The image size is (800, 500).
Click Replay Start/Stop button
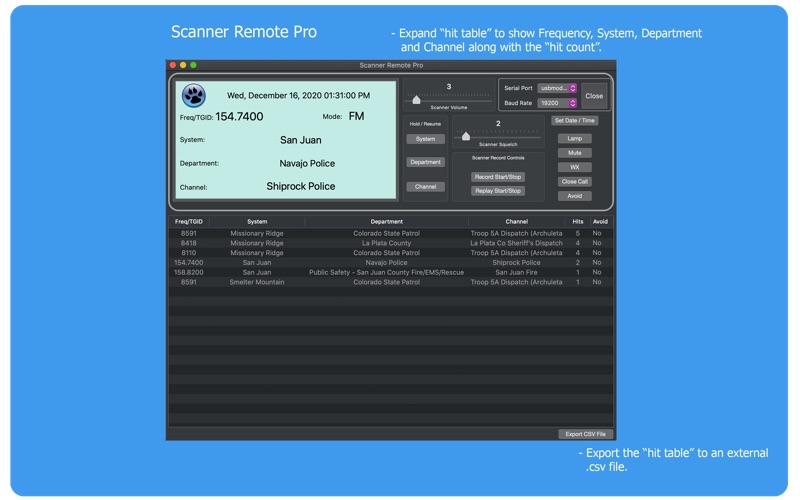point(498,191)
